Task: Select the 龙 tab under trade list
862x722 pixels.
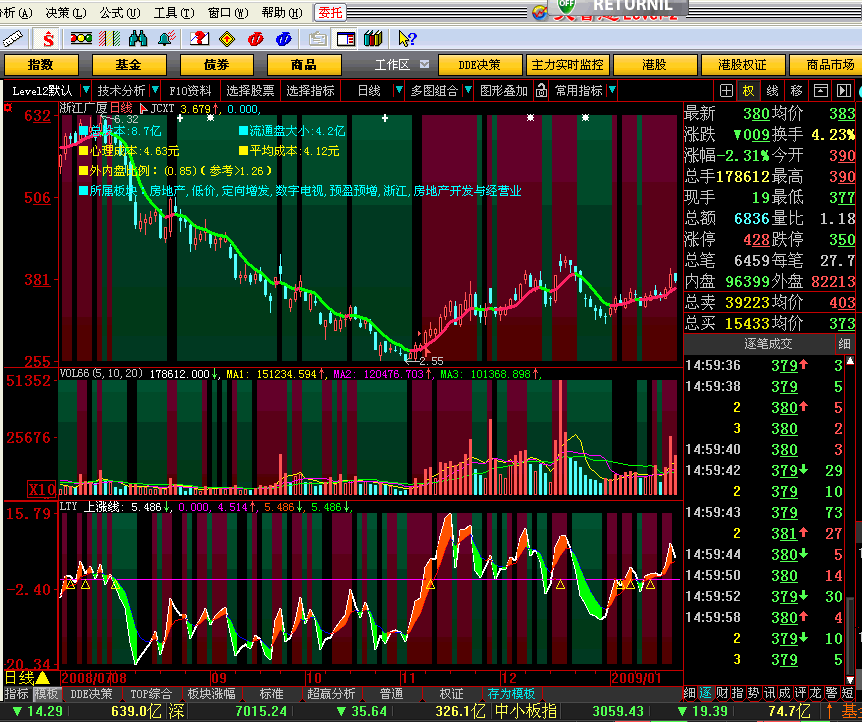Action: click(x=816, y=693)
